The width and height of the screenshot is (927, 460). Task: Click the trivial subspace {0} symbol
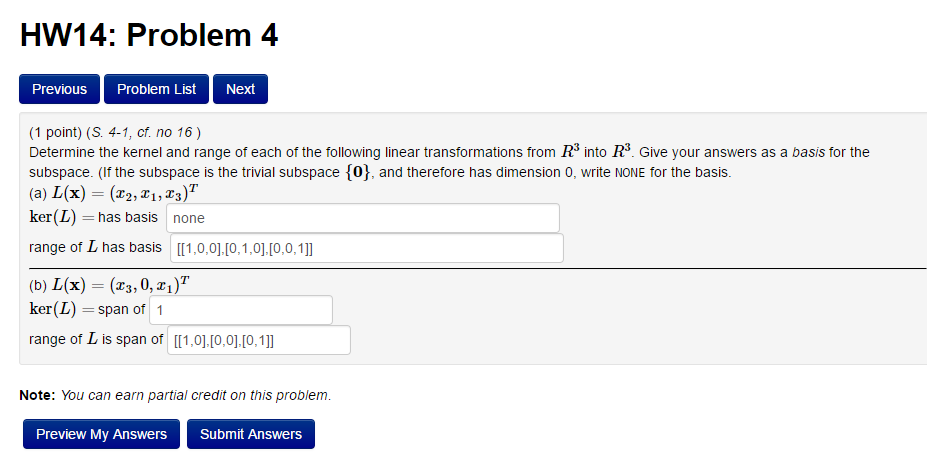359,172
